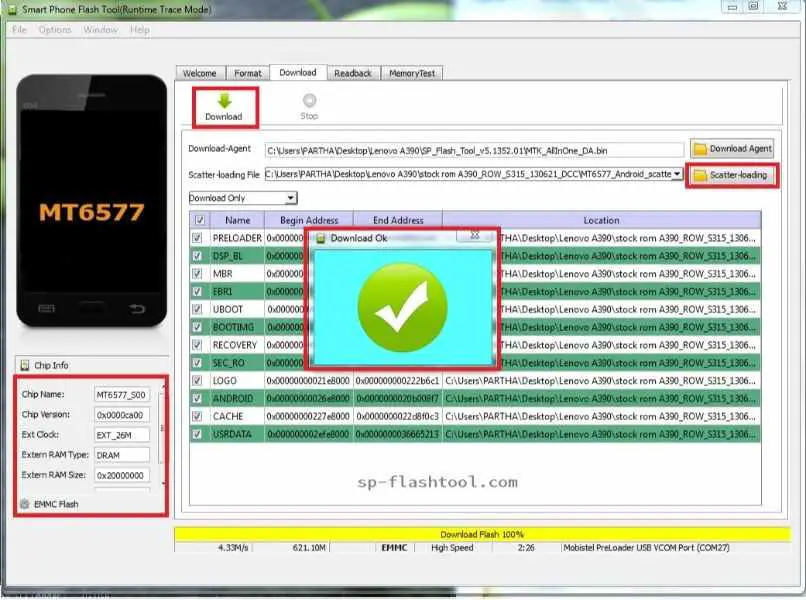Click the LOGO begin address 0x00000000021e8000
The width and height of the screenshot is (806, 600).
point(308,380)
